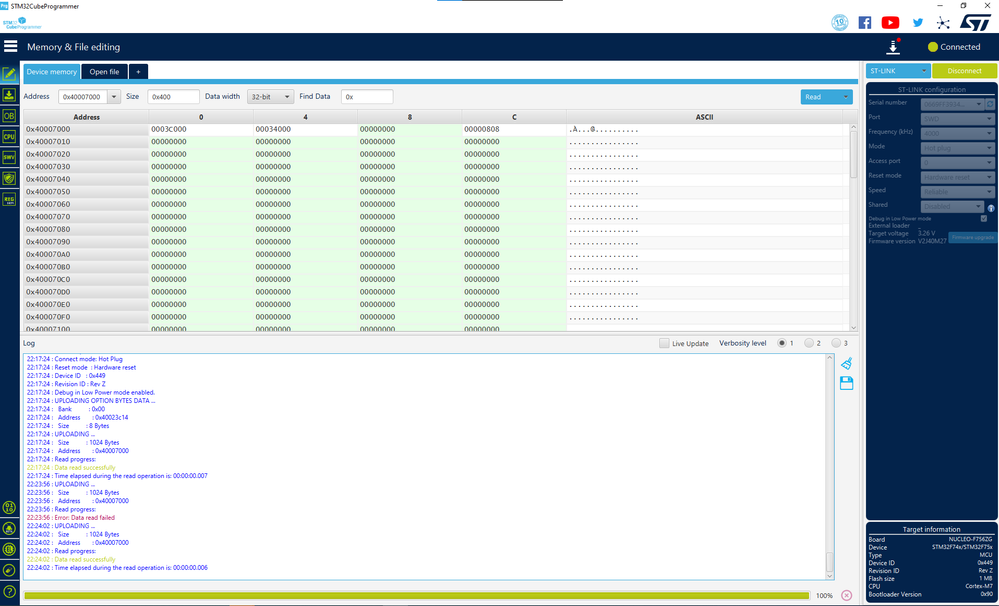Open Erasing & Programming download icon in sidebar
999x606 pixels.
click(x=9, y=95)
